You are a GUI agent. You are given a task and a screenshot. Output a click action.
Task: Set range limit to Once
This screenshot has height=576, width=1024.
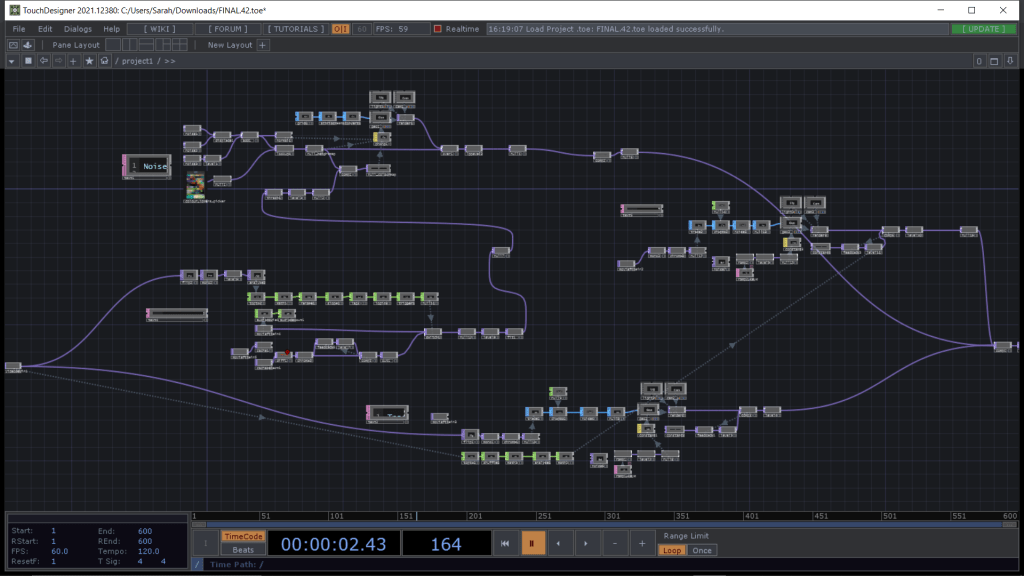click(x=702, y=550)
